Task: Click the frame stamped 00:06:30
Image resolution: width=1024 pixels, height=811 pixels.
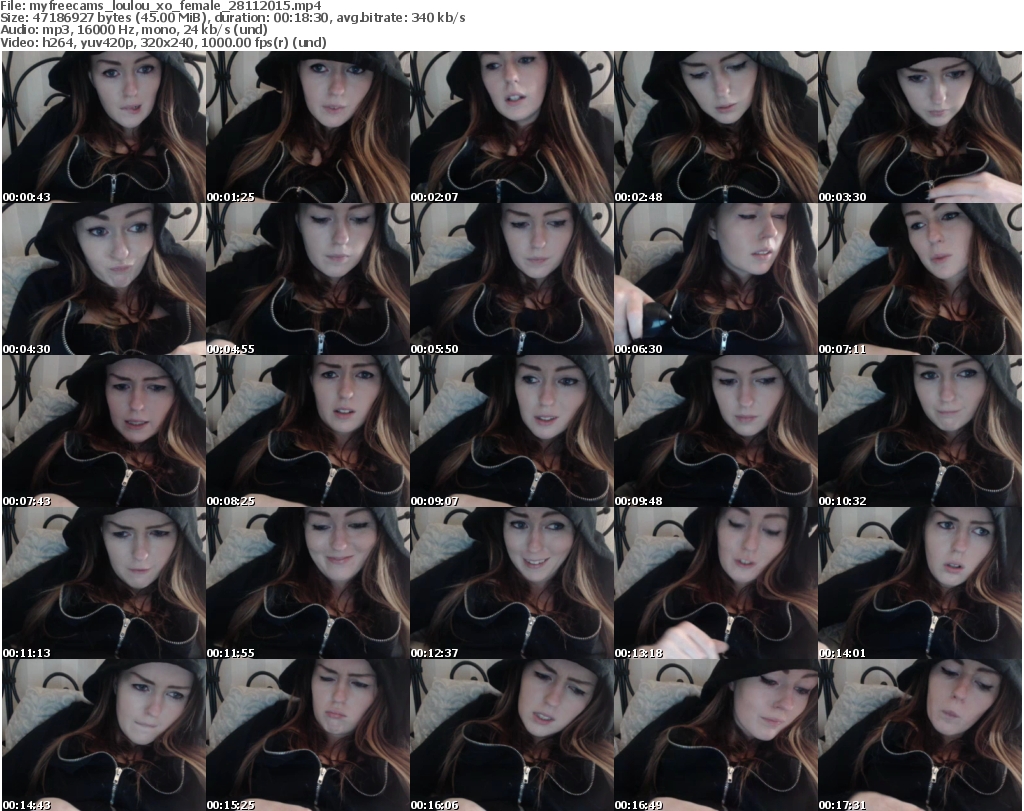Action: (x=716, y=279)
